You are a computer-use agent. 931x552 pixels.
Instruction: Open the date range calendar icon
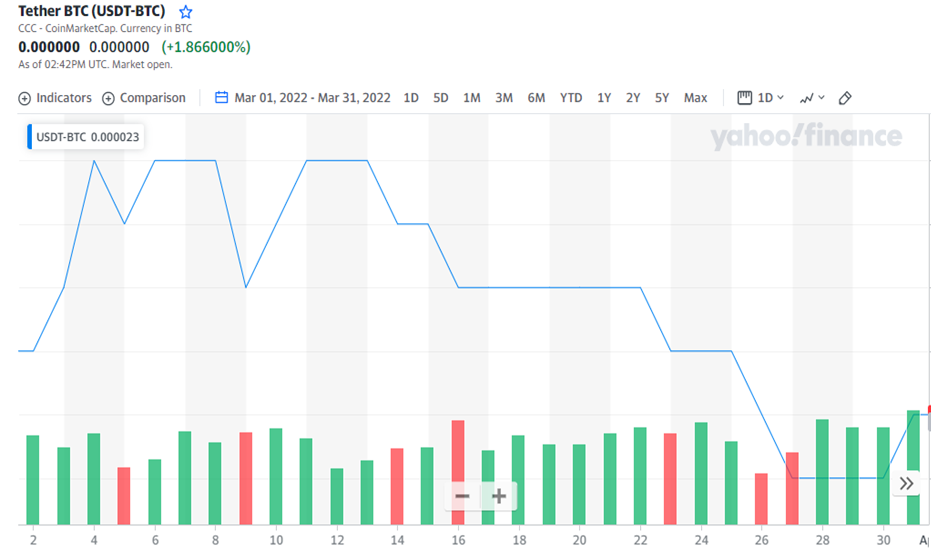point(221,97)
